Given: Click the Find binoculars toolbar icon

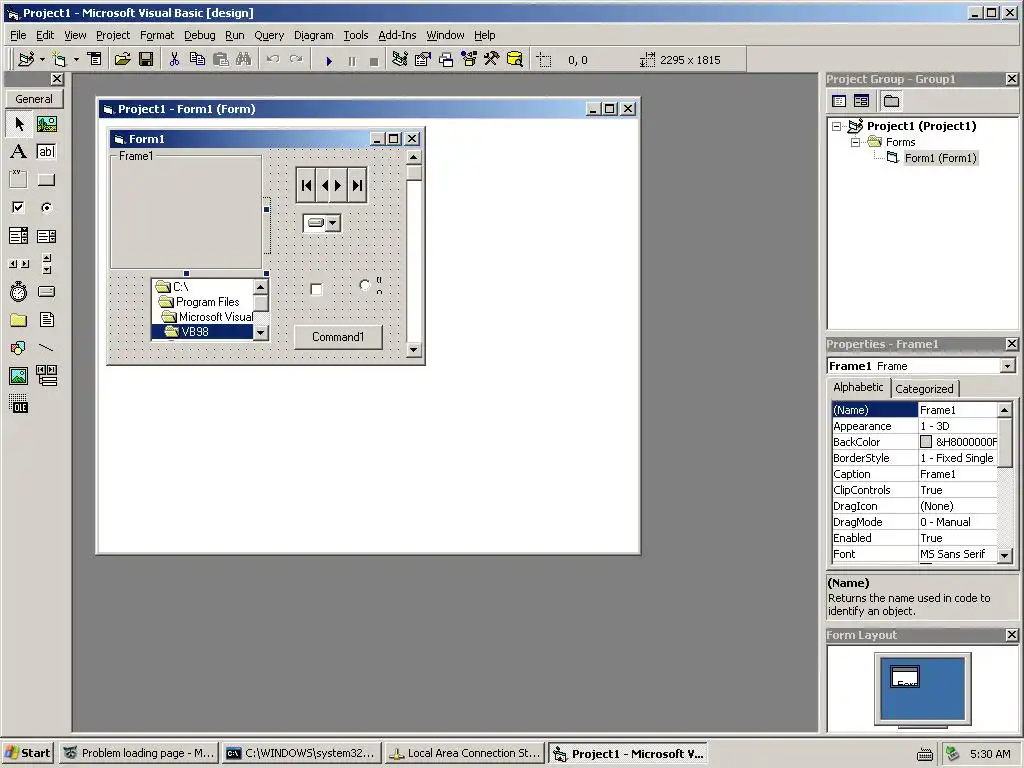Looking at the screenshot, I should click(x=244, y=60).
